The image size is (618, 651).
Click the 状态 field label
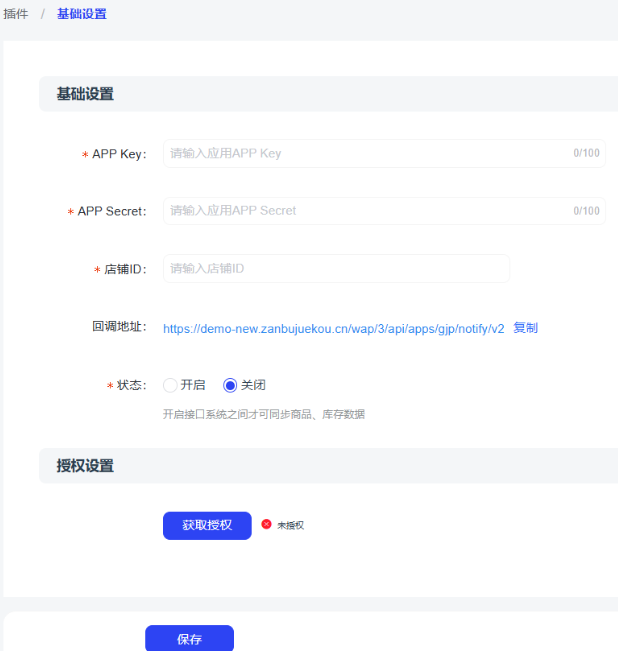click(131, 386)
